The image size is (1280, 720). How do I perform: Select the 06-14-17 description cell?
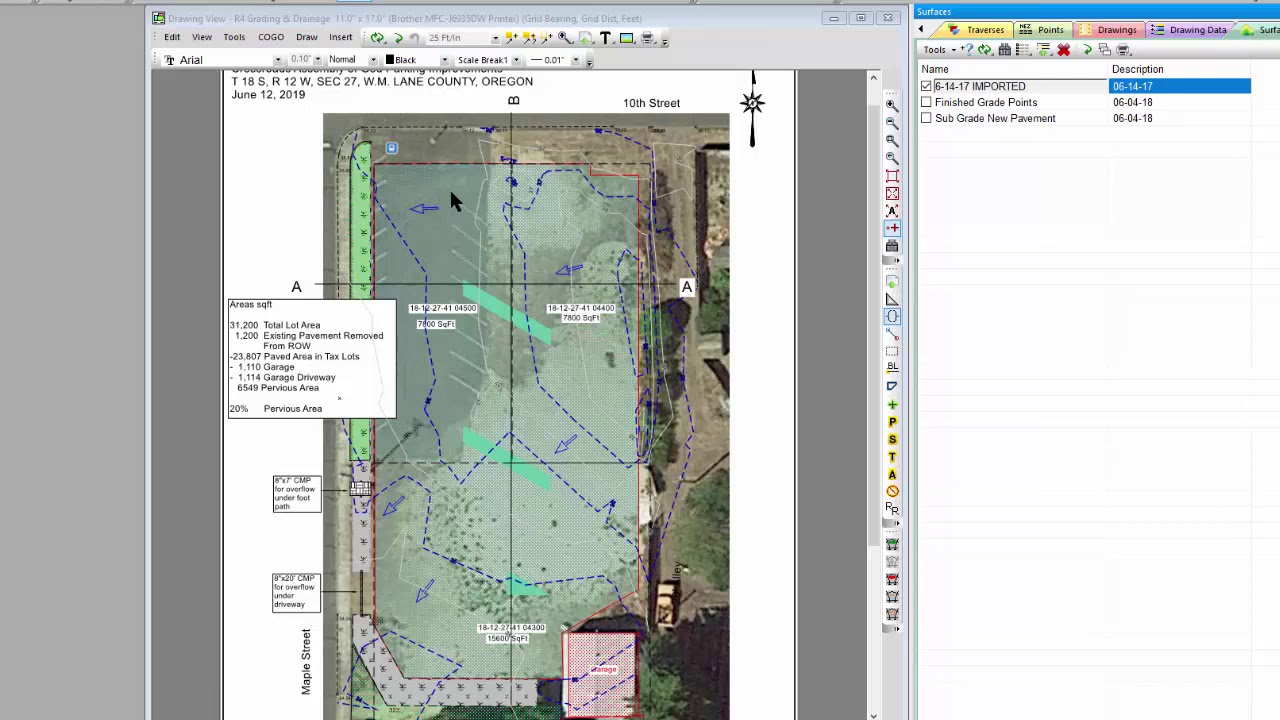coord(1180,86)
